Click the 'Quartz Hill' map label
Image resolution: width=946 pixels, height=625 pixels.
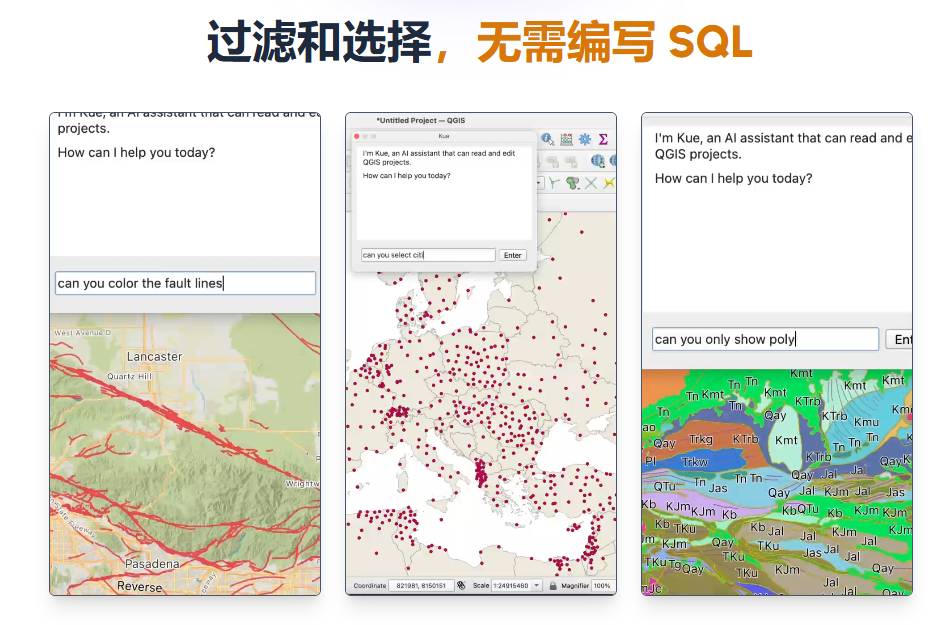point(130,376)
